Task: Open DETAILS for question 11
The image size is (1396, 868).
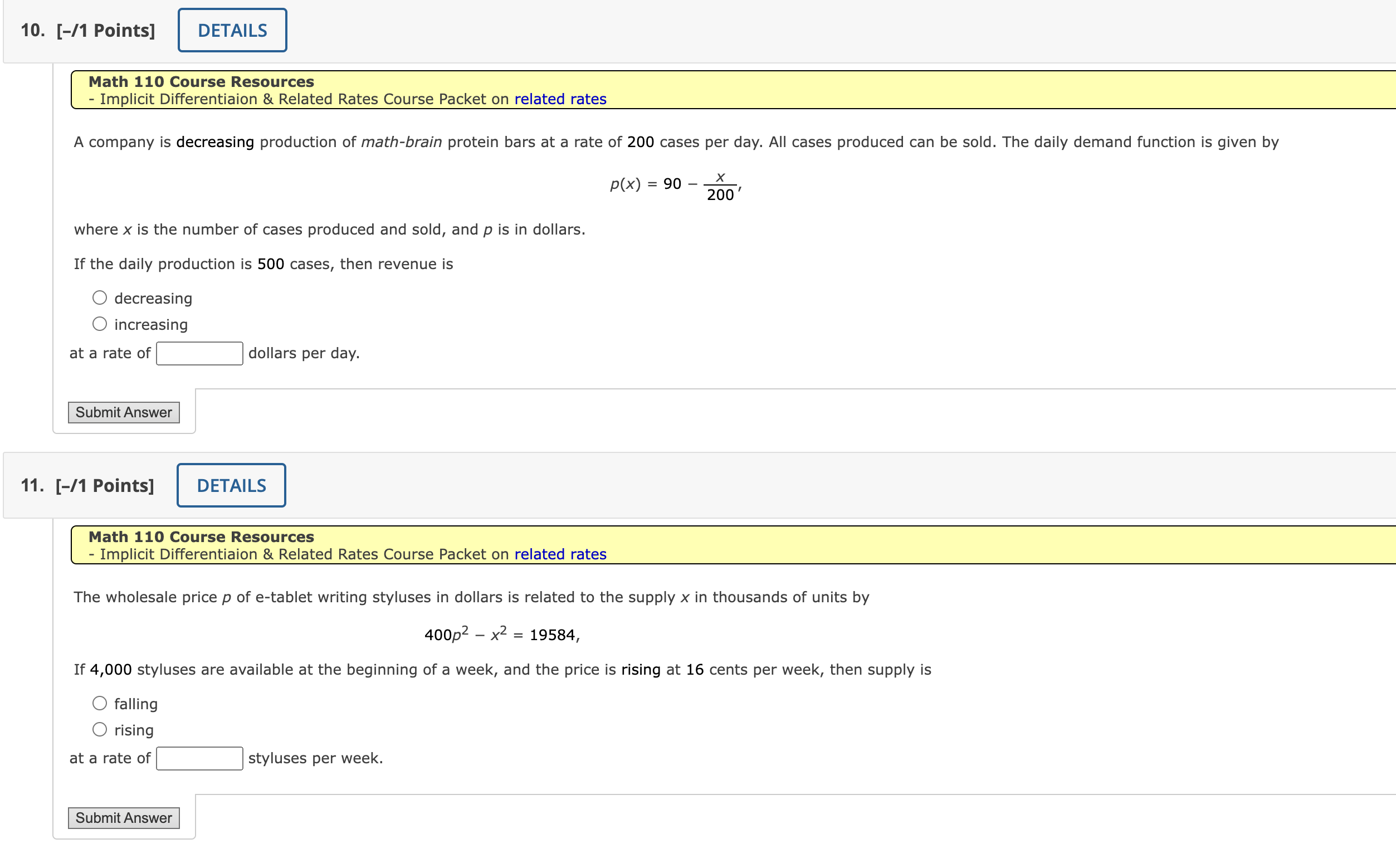Action: [x=231, y=485]
